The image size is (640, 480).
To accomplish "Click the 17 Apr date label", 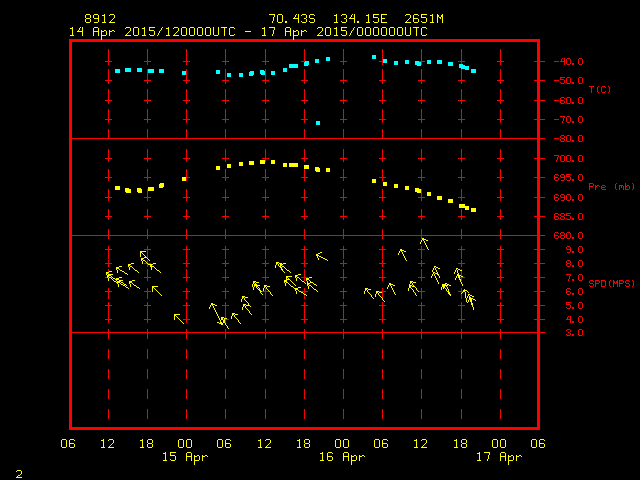I will (x=499, y=457).
